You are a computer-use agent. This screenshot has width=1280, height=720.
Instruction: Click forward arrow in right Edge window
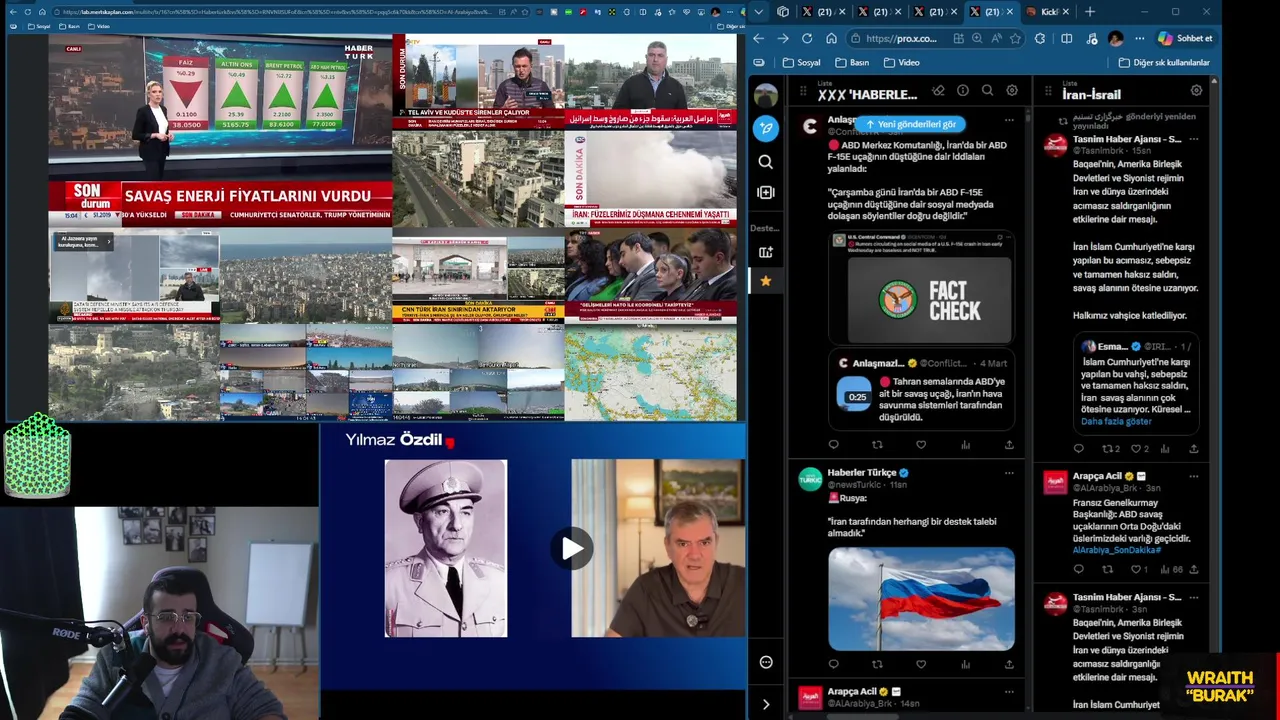(x=783, y=38)
